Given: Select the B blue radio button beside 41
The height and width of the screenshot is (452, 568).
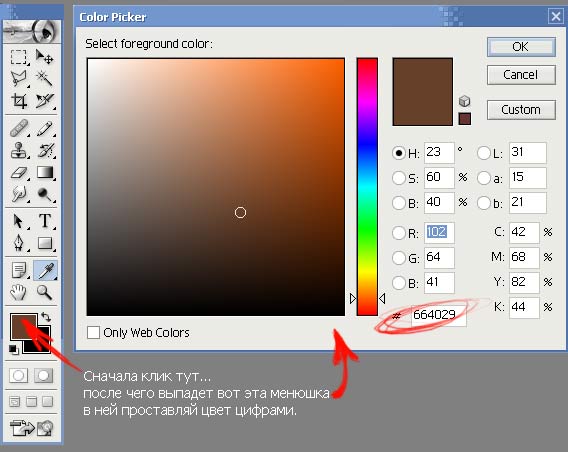Looking at the screenshot, I should point(398,282).
